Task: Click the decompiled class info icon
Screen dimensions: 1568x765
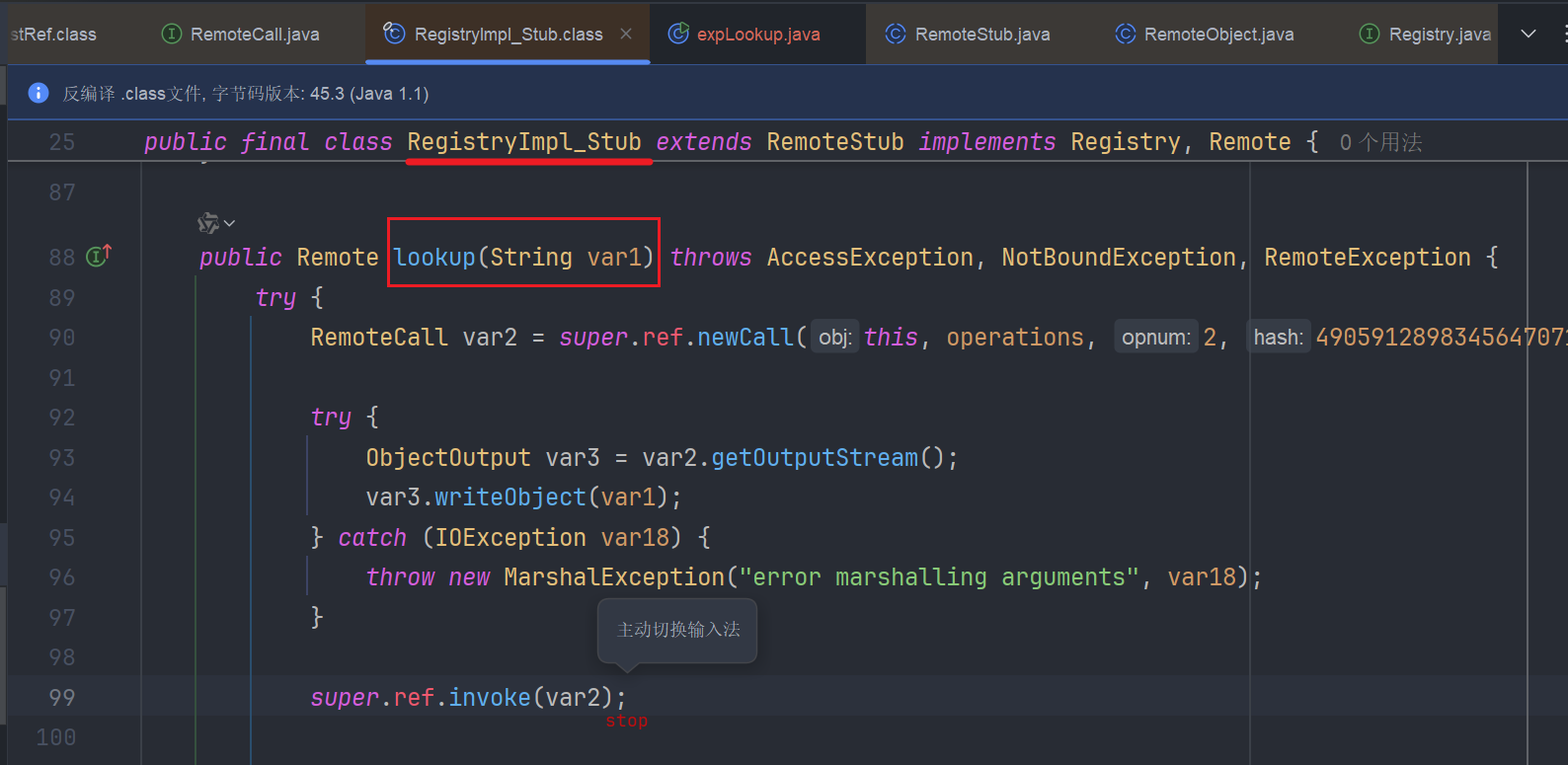Action: point(39,93)
